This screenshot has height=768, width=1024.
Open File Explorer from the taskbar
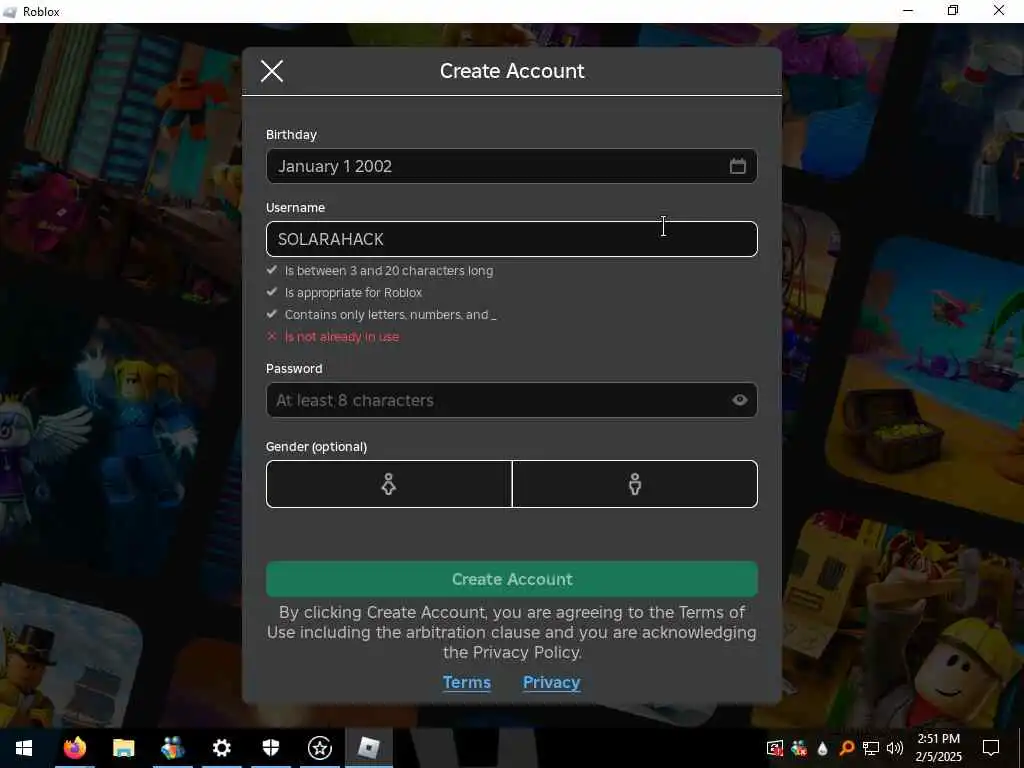(x=123, y=748)
